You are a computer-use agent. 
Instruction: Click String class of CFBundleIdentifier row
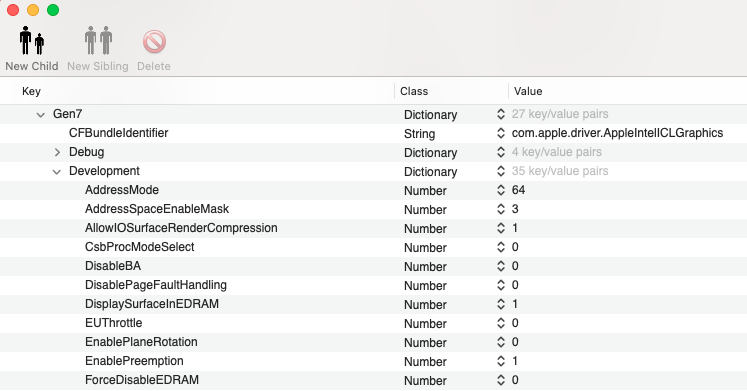419,134
